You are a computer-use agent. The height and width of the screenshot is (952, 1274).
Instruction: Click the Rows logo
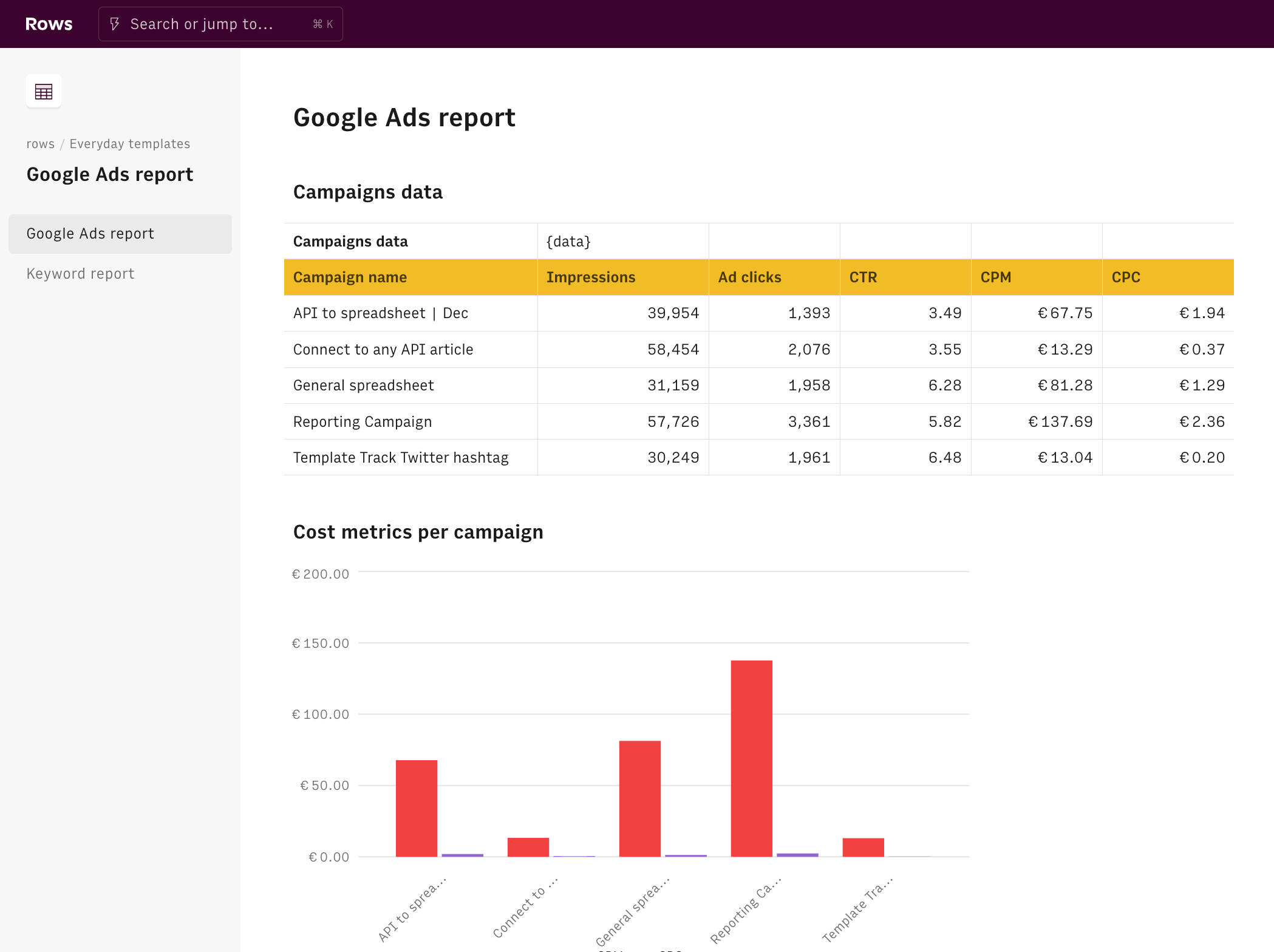click(x=49, y=24)
